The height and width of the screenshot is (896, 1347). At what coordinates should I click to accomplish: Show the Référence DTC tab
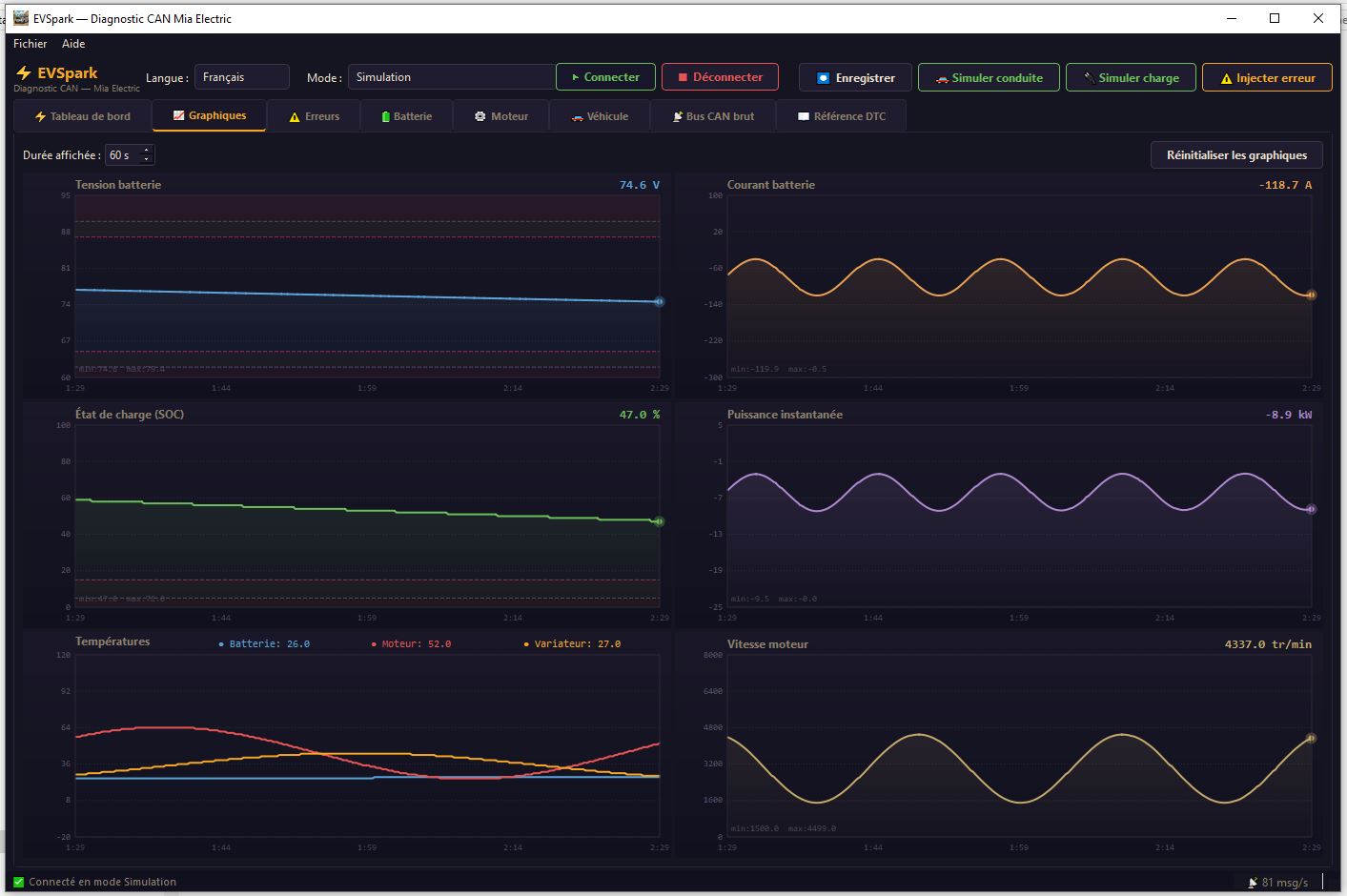[841, 116]
